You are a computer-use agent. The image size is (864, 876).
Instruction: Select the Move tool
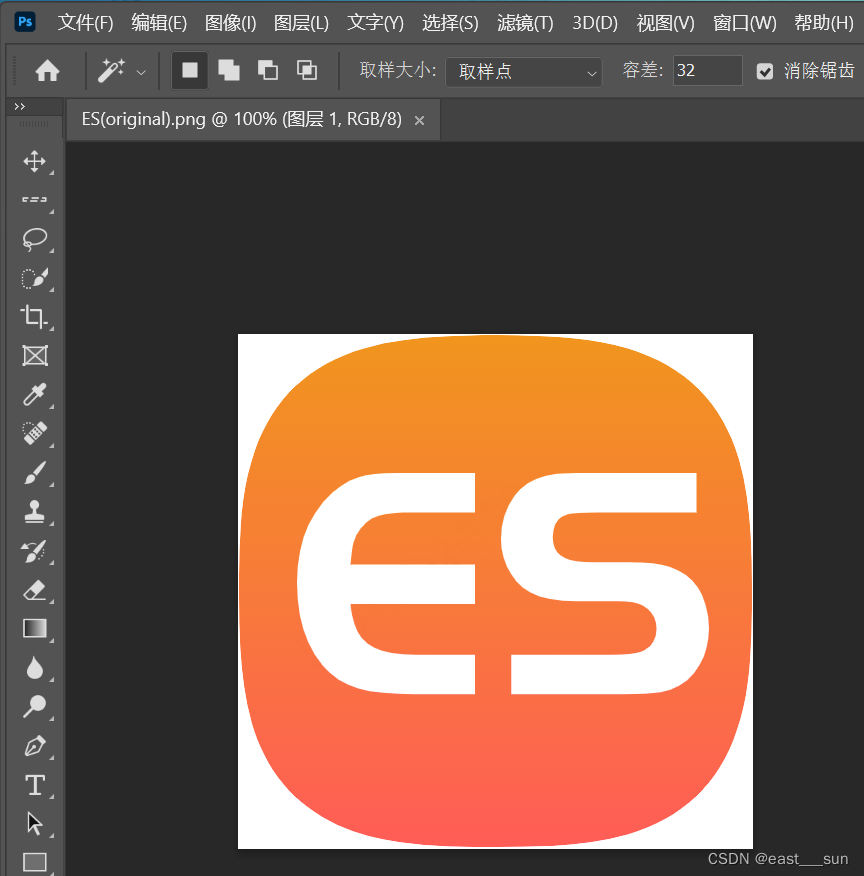pyautogui.click(x=34, y=161)
